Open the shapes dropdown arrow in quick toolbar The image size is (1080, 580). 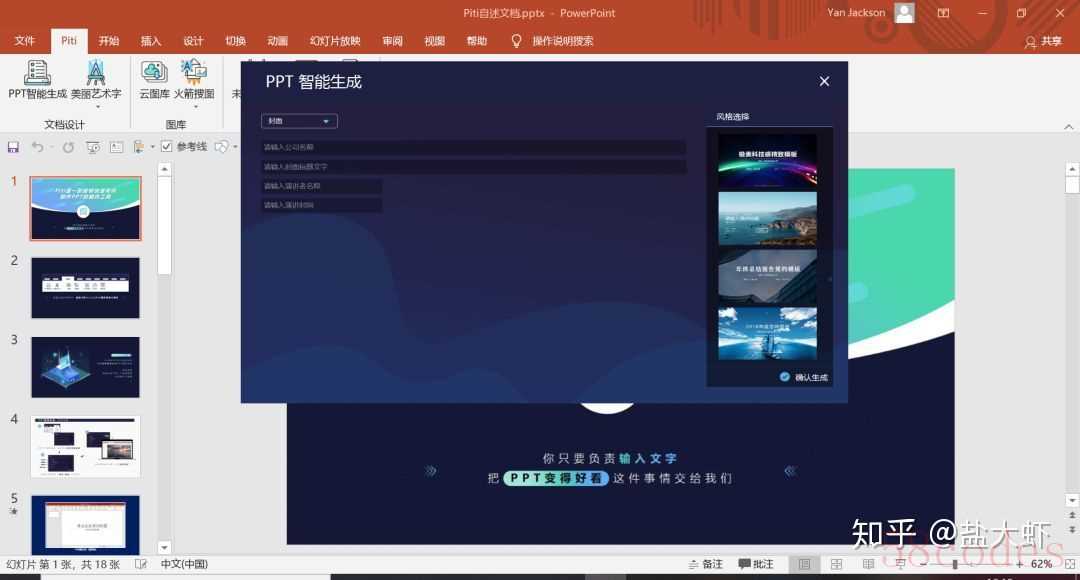(235, 147)
